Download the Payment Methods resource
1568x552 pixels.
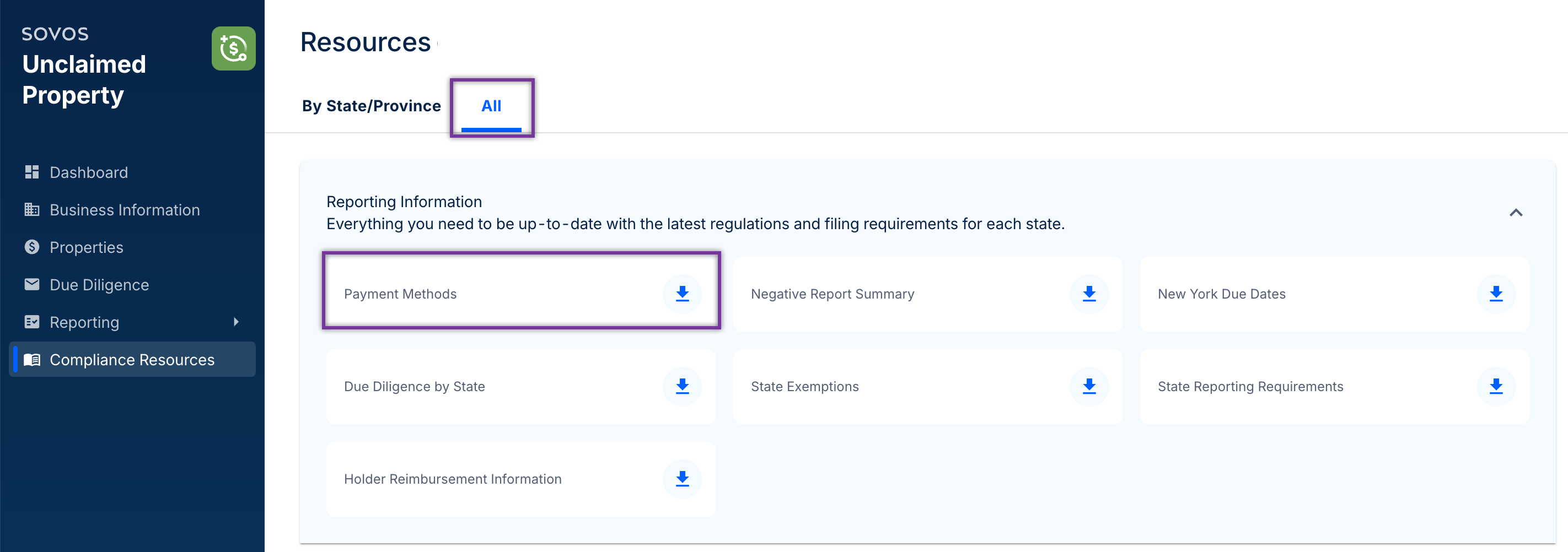pyautogui.click(x=683, y=294)
